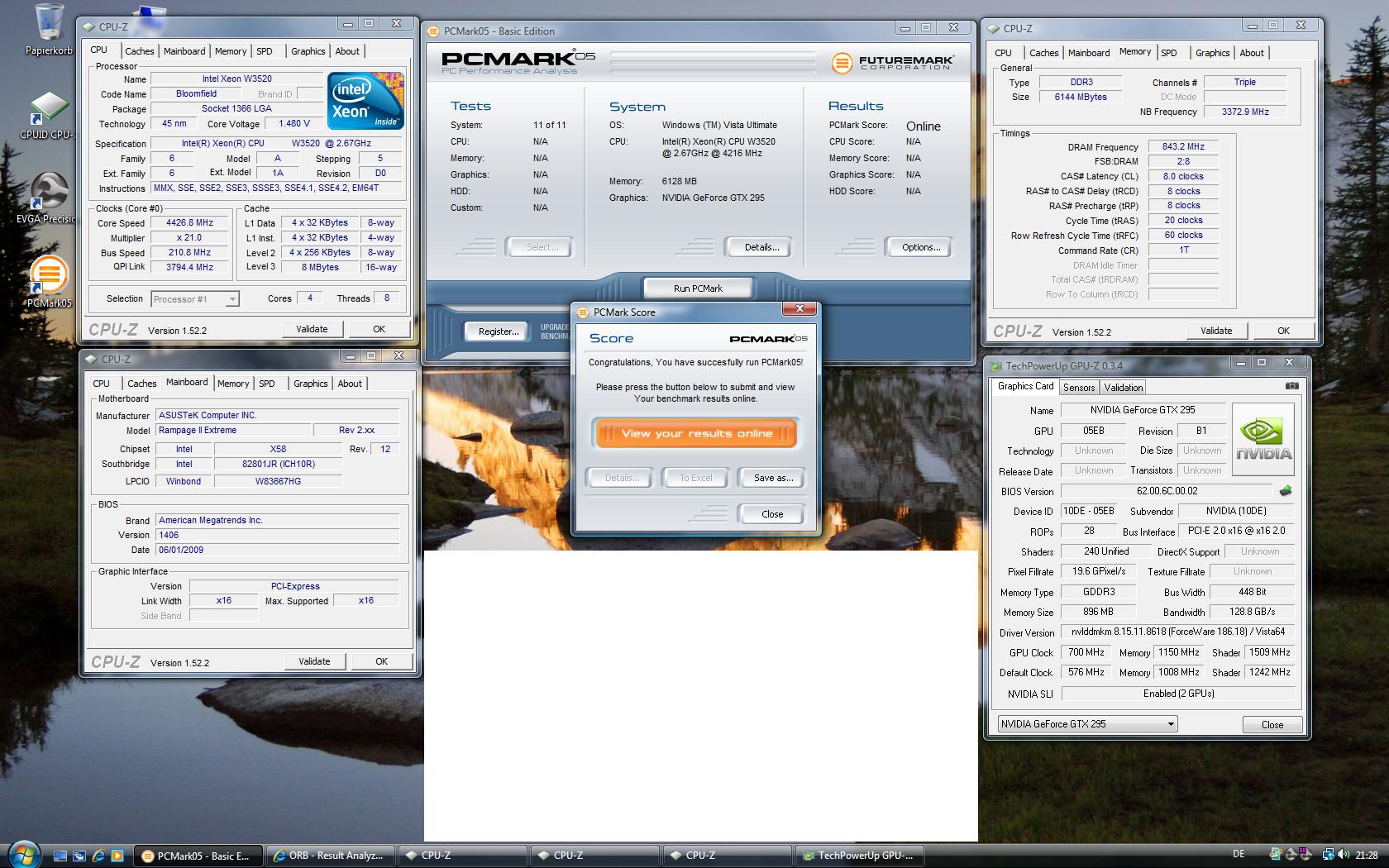This screenshot has width=1389, height=868.
Task: Click the Core Speed value 4426.8 MHz
Action: coord(189,223)
